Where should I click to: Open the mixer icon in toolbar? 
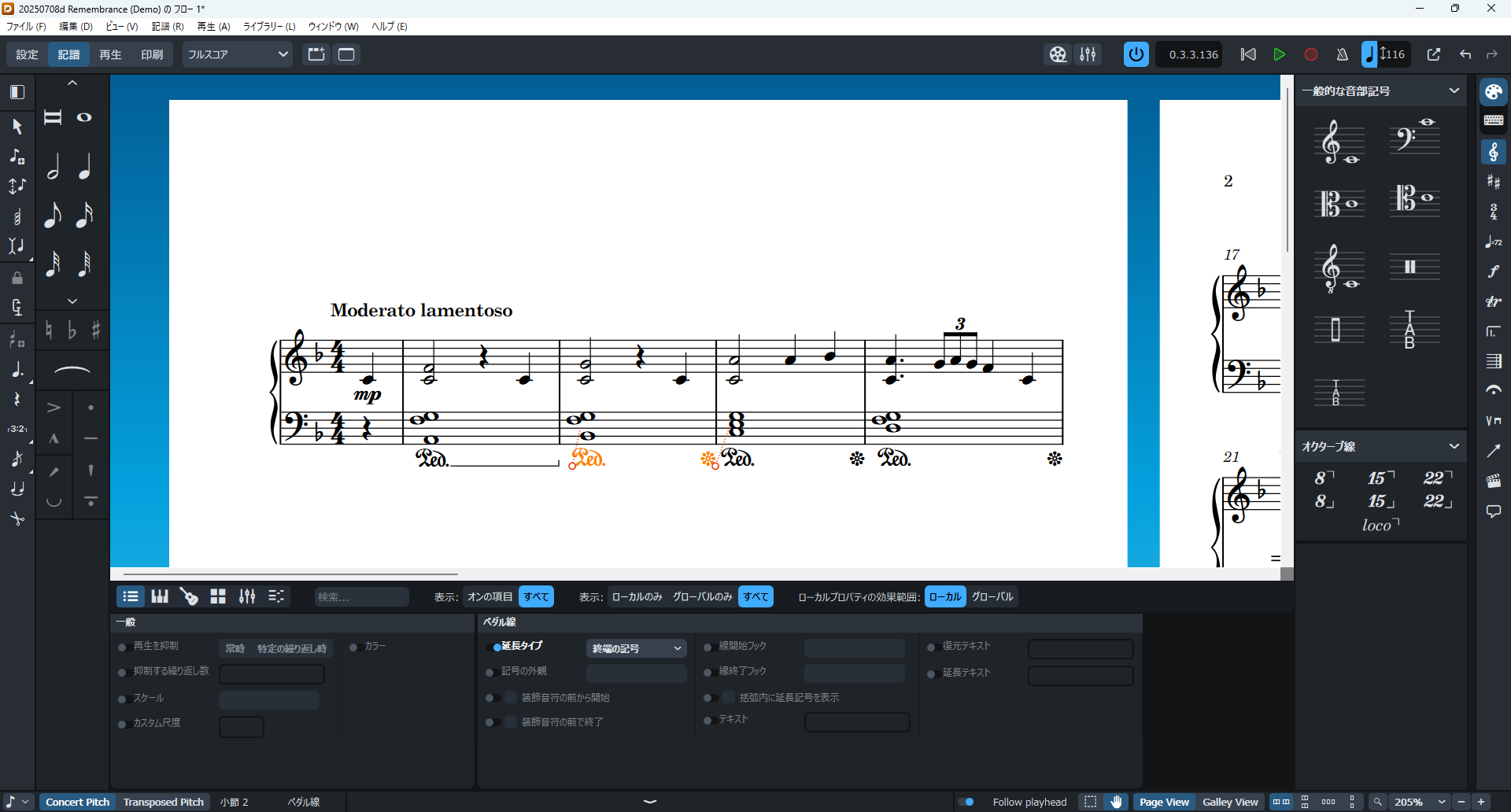point(1088,54)
